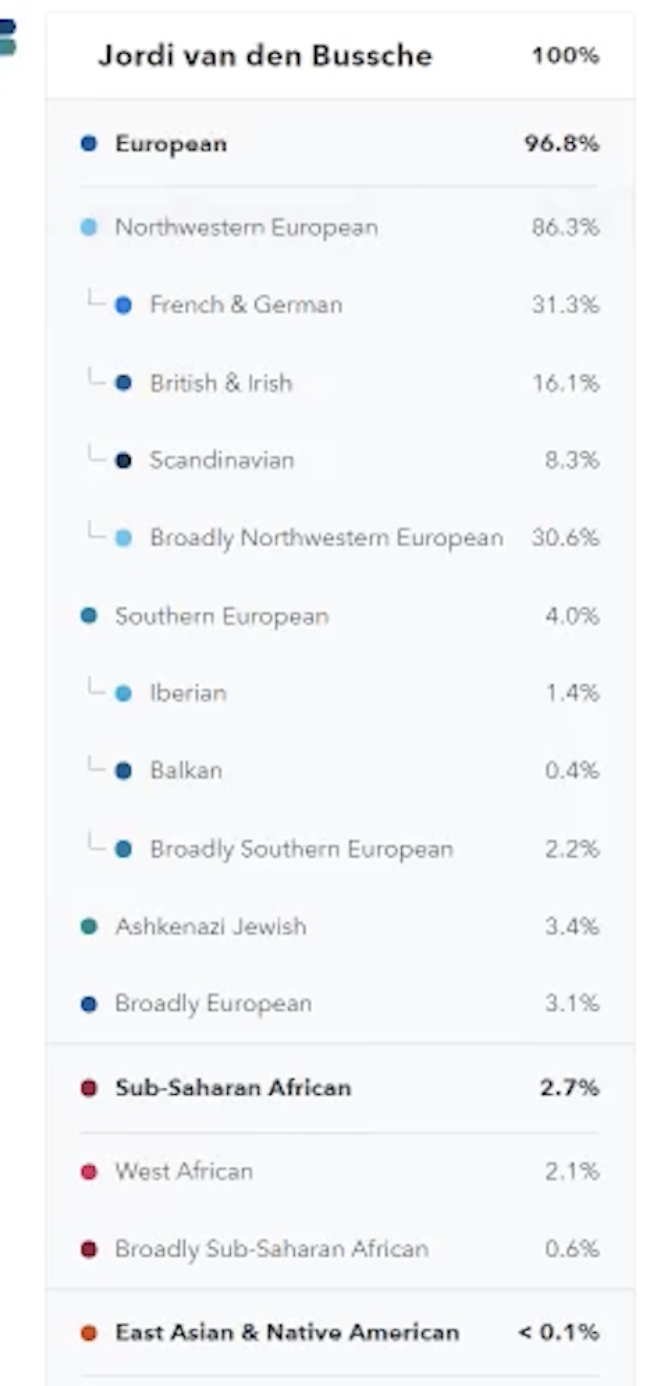Image resolution: width=656 pixels, height=1386 pixels.
Task: Click the European category color dot
Action: 89,144
